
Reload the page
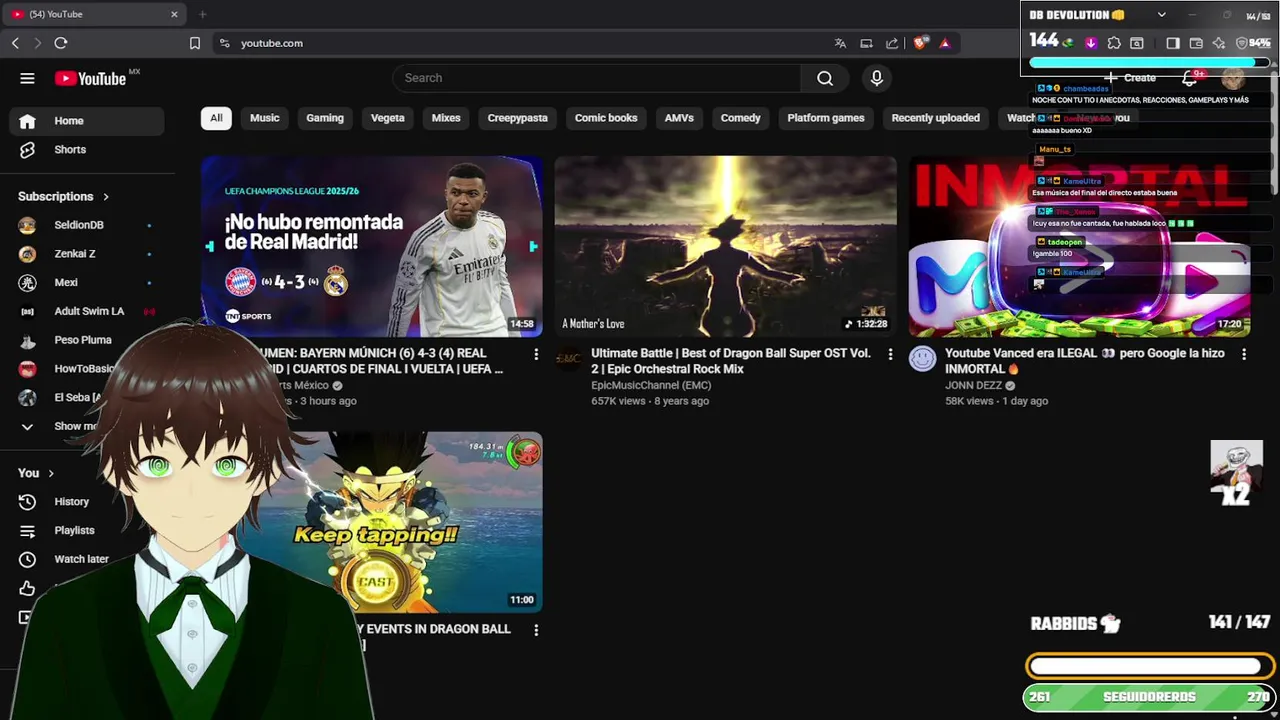[x=61, y=43]
